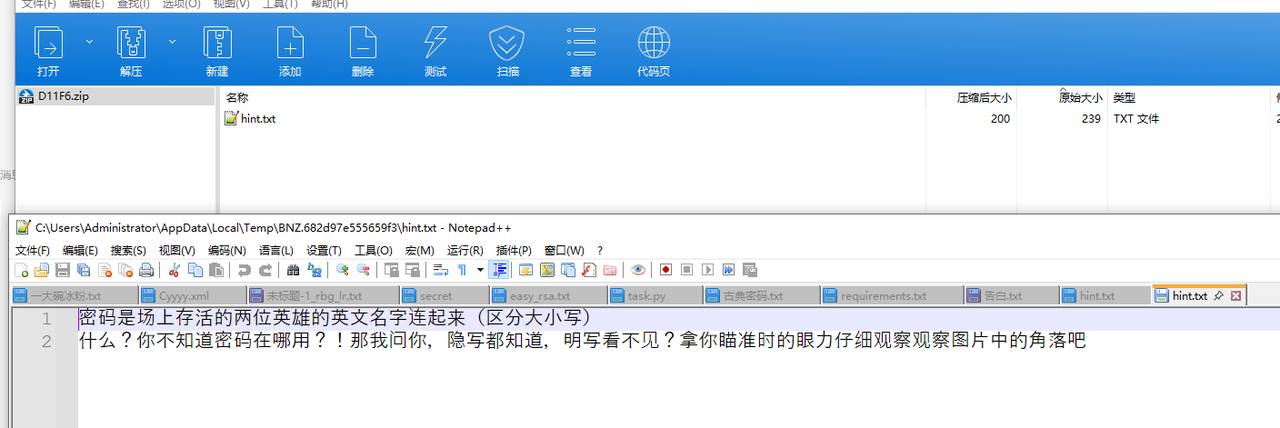Screen dimensions: 1280x428
Task: Click the 类型 column header
Action: (1124, 98)
